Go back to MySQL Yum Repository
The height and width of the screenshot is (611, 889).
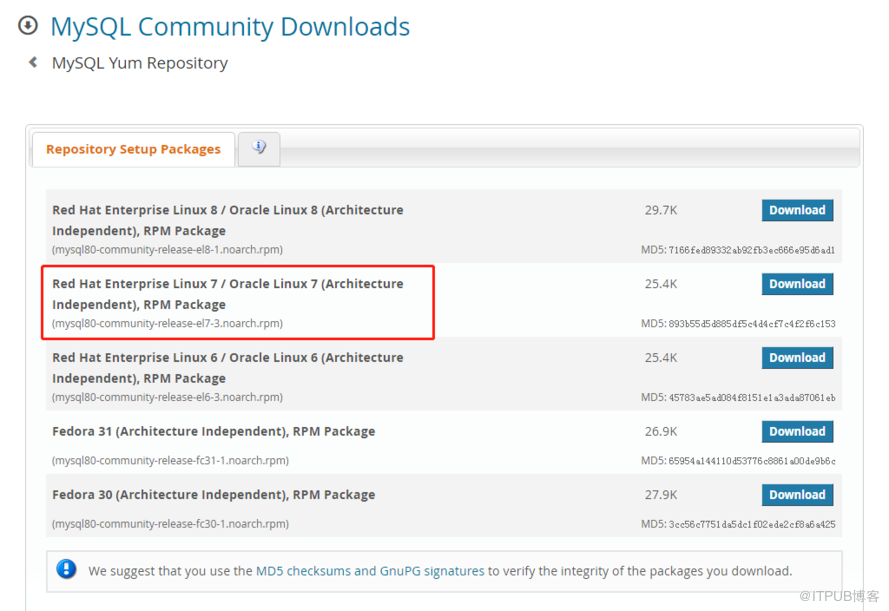(140, 63)
